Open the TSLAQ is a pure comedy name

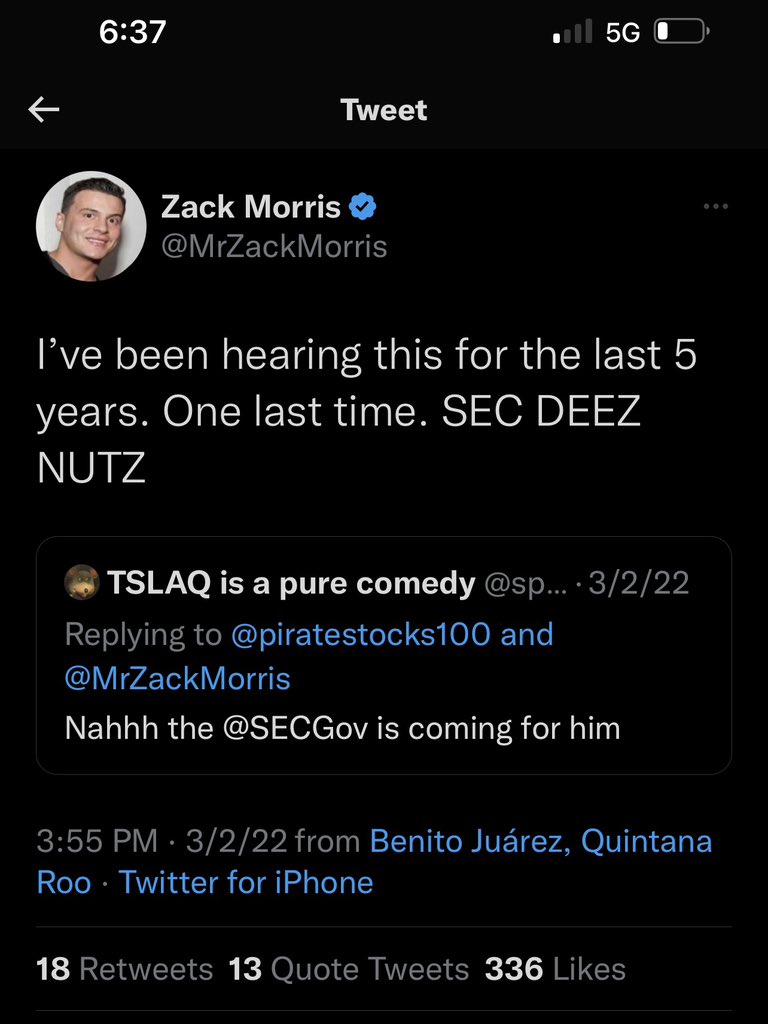291,583
